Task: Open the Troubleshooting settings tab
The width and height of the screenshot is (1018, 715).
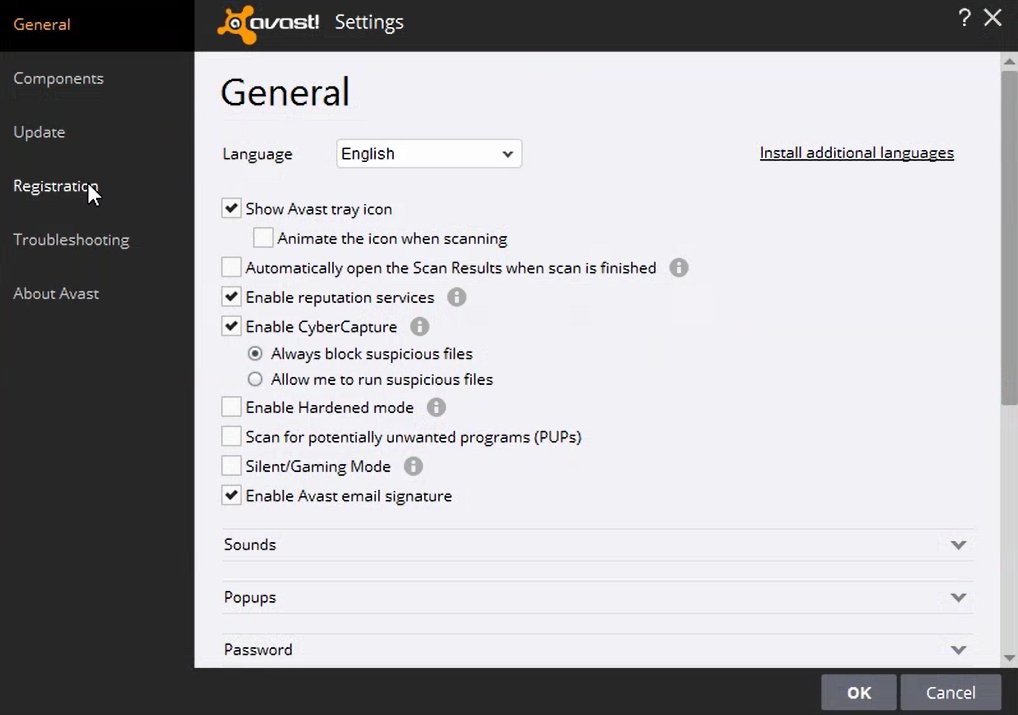Action: click(x=71, y=240)
